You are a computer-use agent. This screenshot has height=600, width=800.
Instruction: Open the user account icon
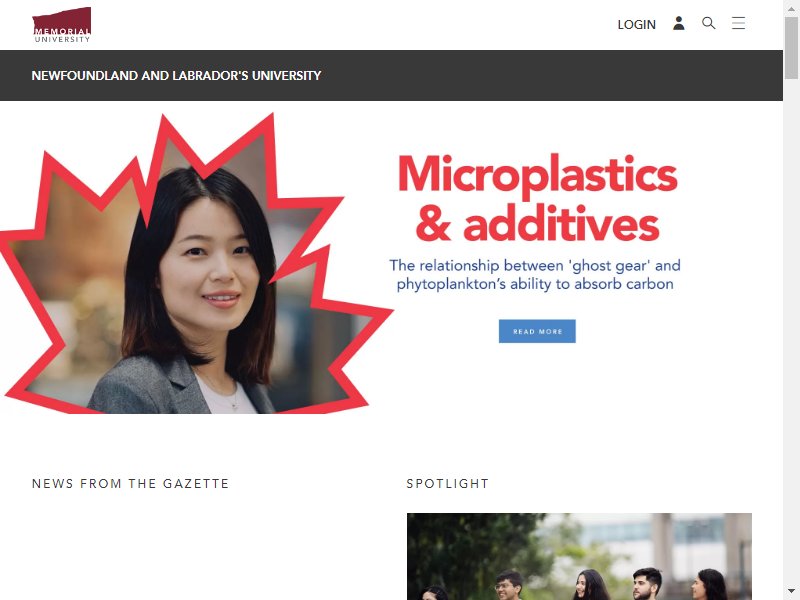(x=678, y=23)
